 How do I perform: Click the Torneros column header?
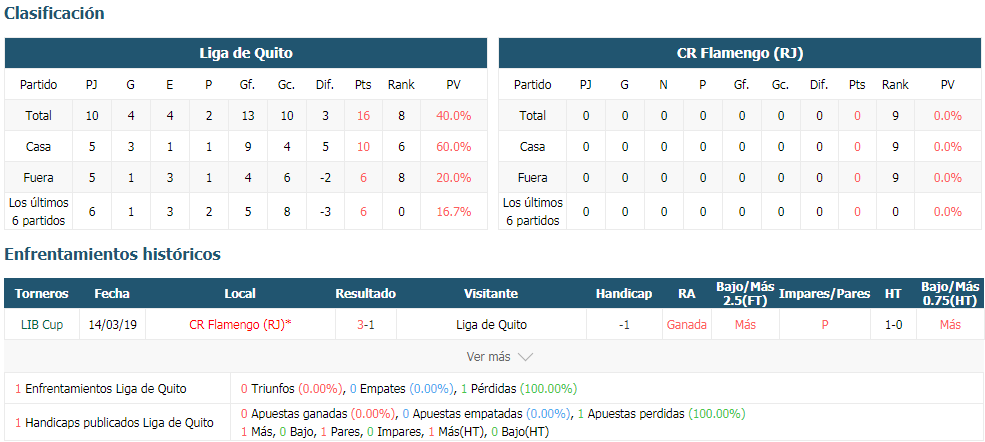[41, 293]
